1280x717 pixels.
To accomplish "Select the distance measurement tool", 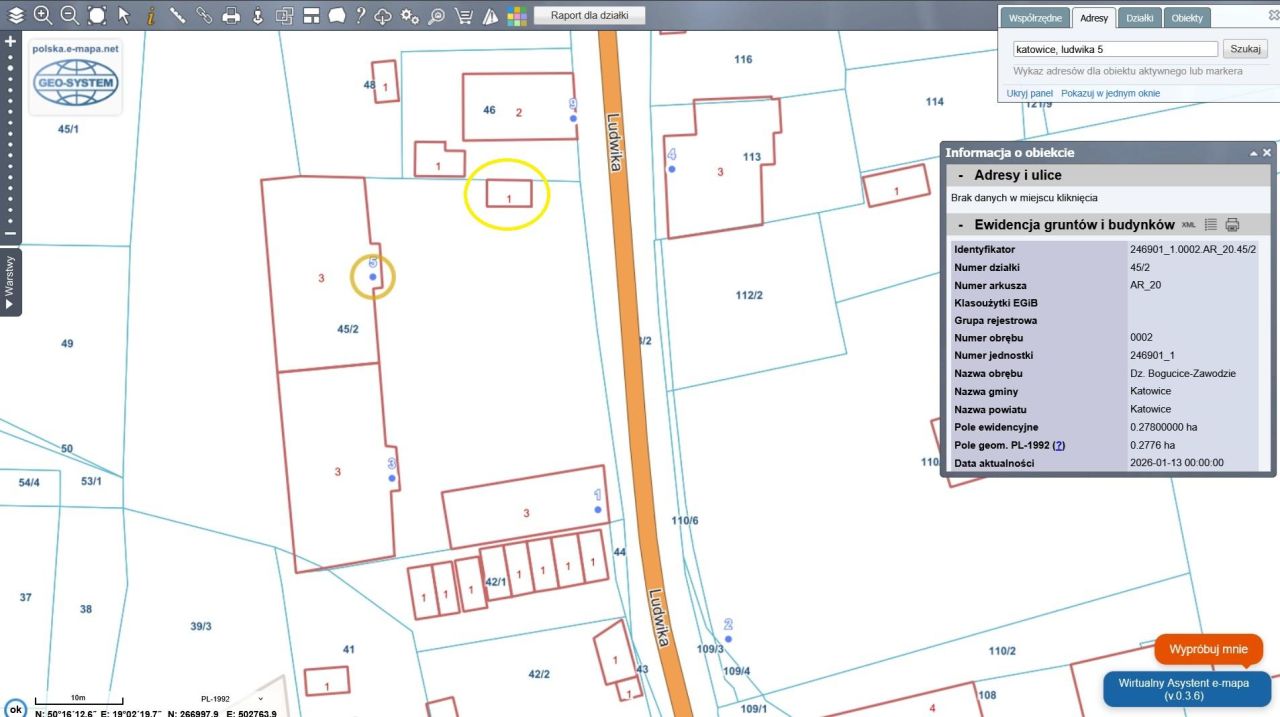I will [x=178, y=15].
